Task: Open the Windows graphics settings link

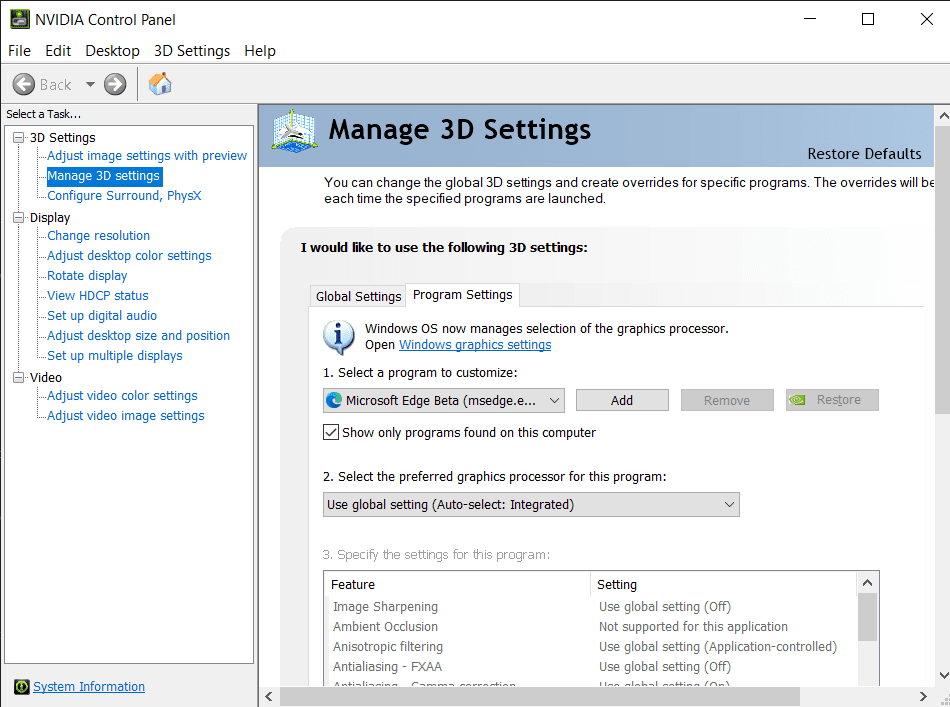Action: [x=475, y=345]
